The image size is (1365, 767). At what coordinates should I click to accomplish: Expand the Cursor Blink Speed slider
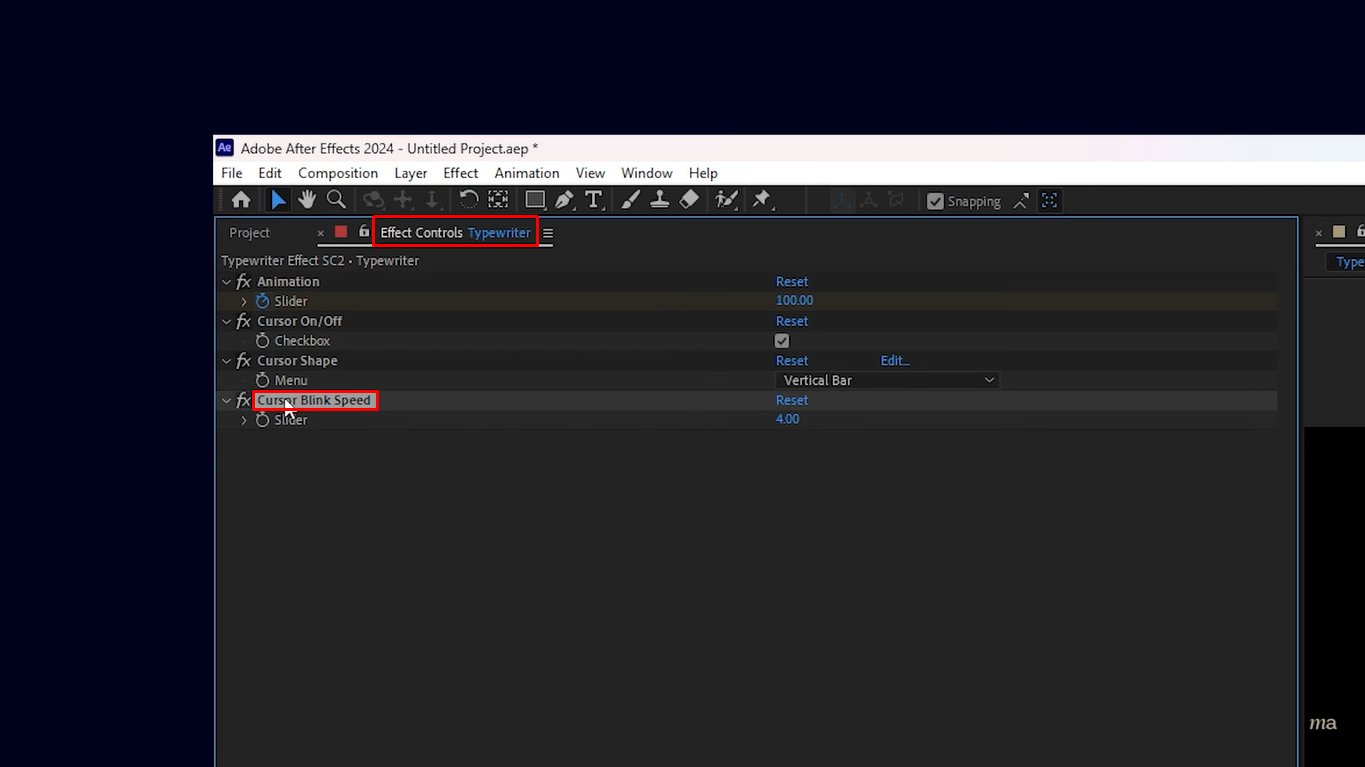pyautogui.click(x=243, y=419)
